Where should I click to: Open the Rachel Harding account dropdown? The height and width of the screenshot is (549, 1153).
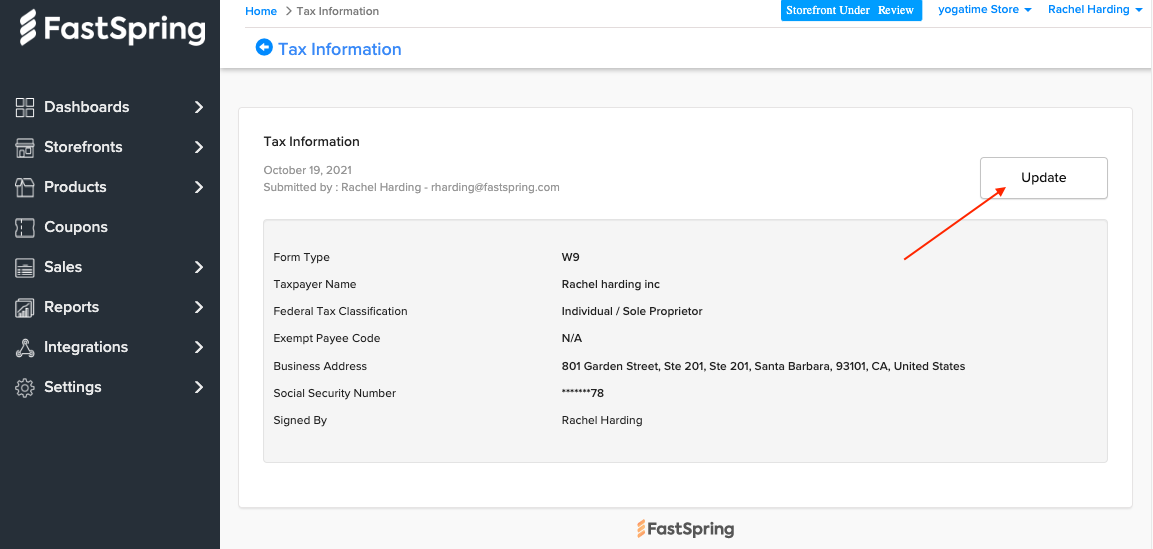(1096, 10)
